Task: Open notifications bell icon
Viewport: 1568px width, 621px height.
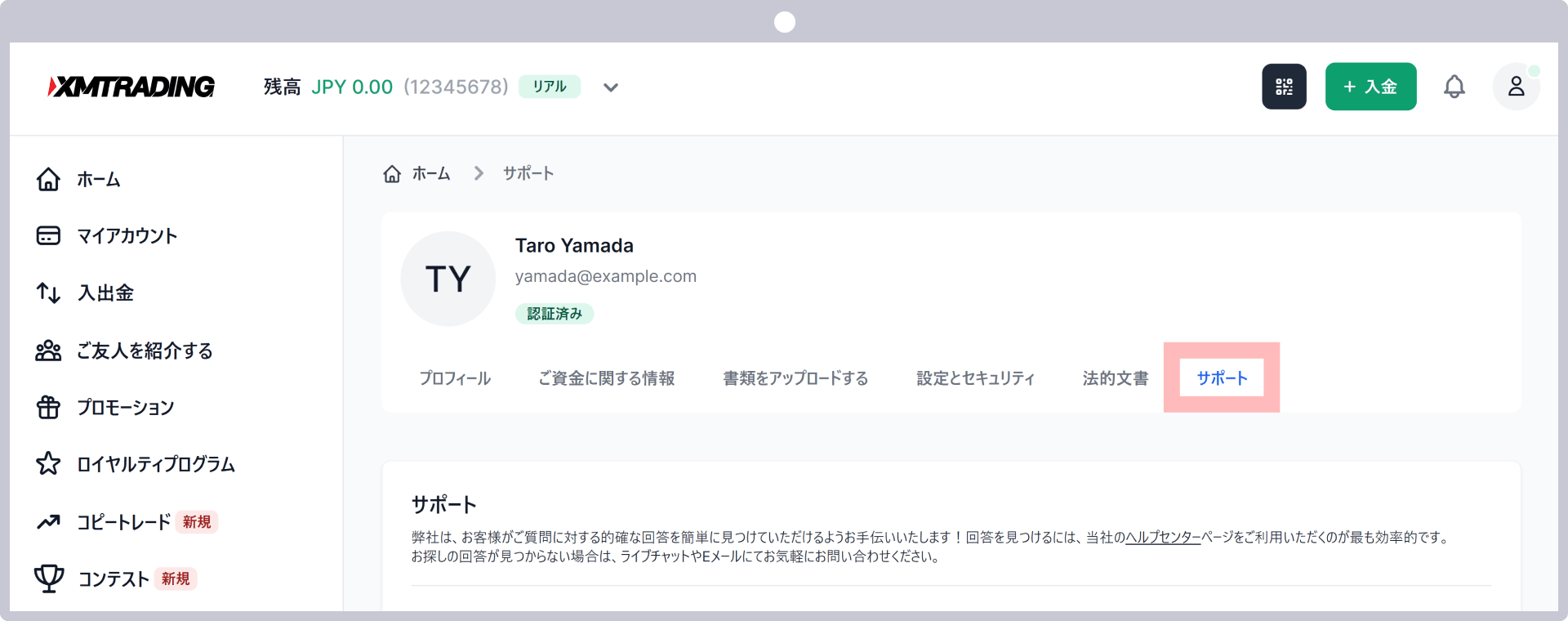Action: 1454,87
